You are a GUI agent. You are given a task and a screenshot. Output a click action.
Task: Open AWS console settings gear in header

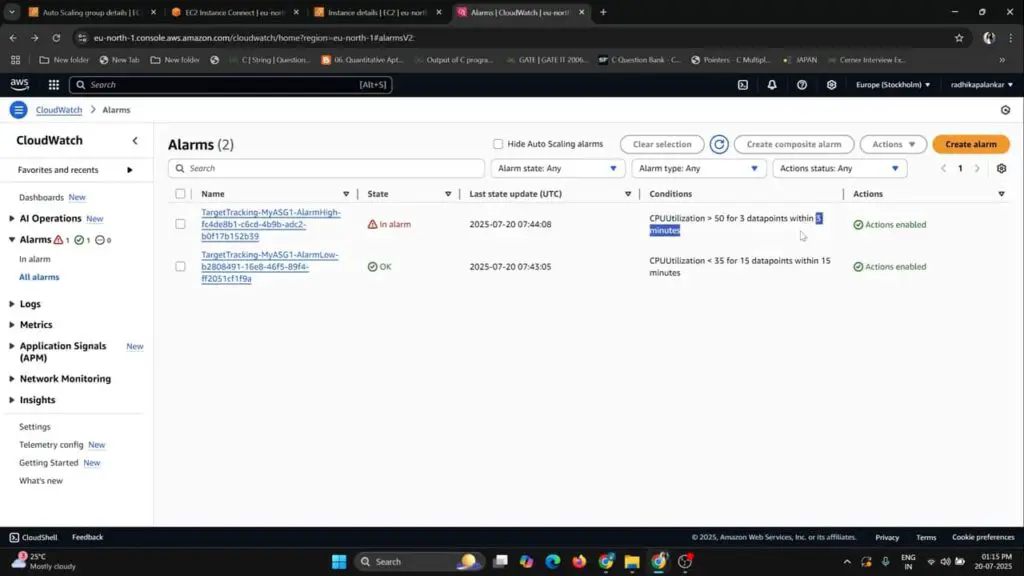tap(831, 84)
